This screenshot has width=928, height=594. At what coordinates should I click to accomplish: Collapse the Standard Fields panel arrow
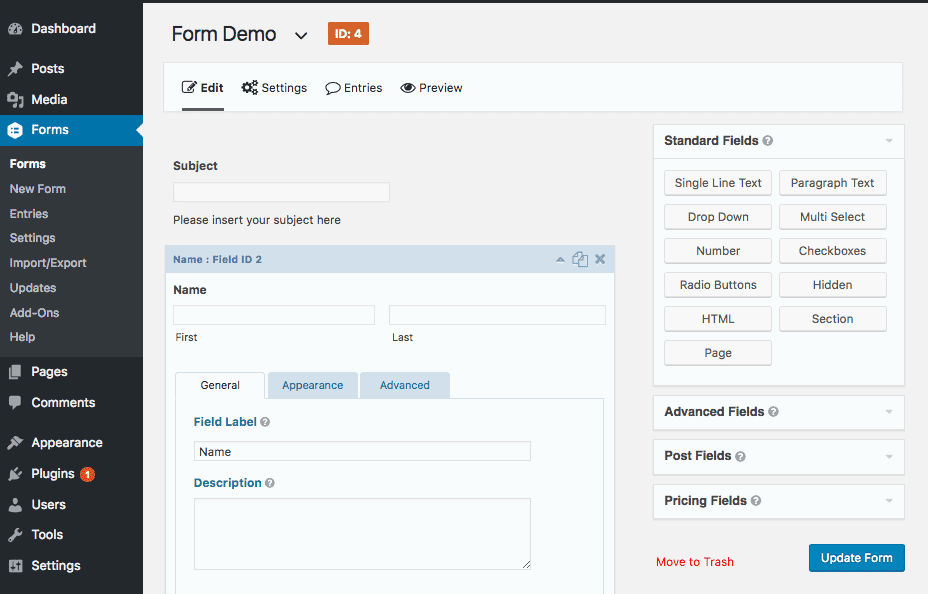tap(889, 141)
